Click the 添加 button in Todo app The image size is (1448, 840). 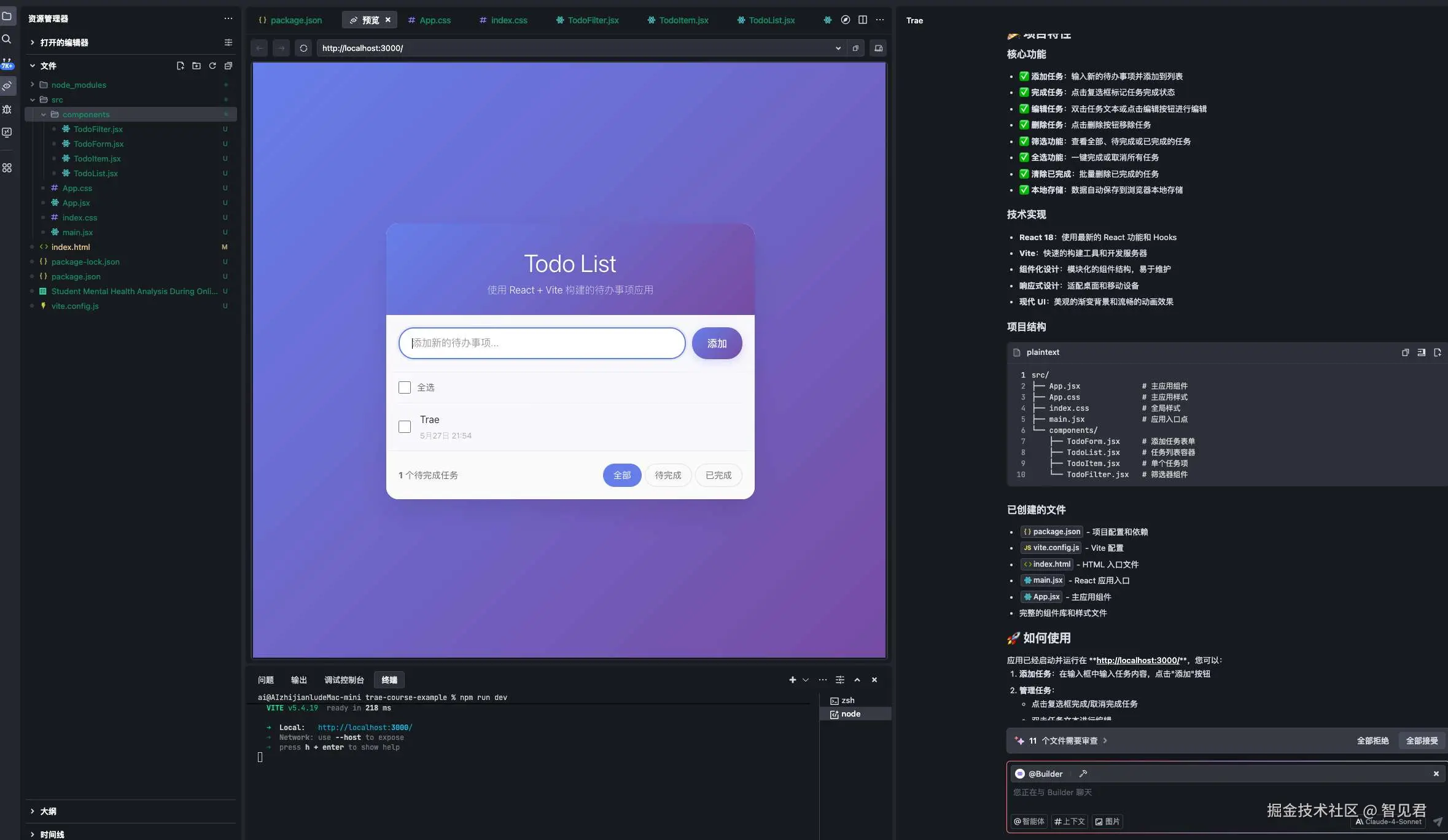pos(717,343)
